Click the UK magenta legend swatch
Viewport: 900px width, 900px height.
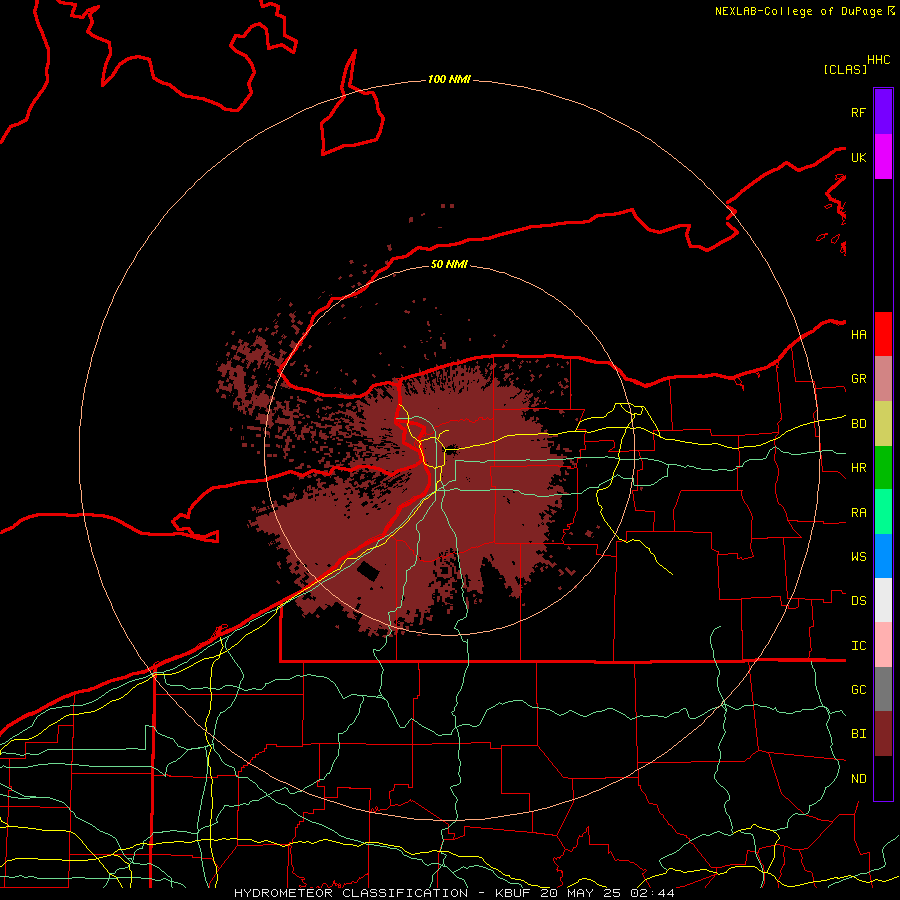pos(883,157)
